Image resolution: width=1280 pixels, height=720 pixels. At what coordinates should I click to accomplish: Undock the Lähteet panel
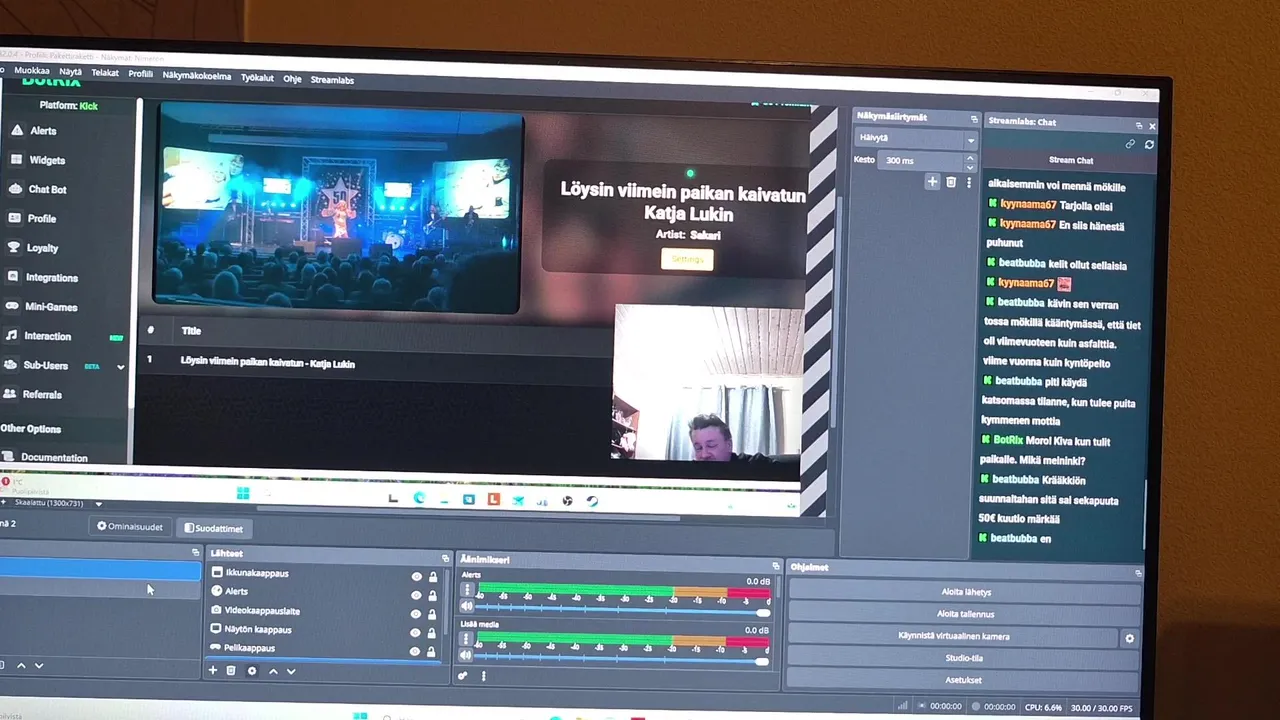coord(445,558)
